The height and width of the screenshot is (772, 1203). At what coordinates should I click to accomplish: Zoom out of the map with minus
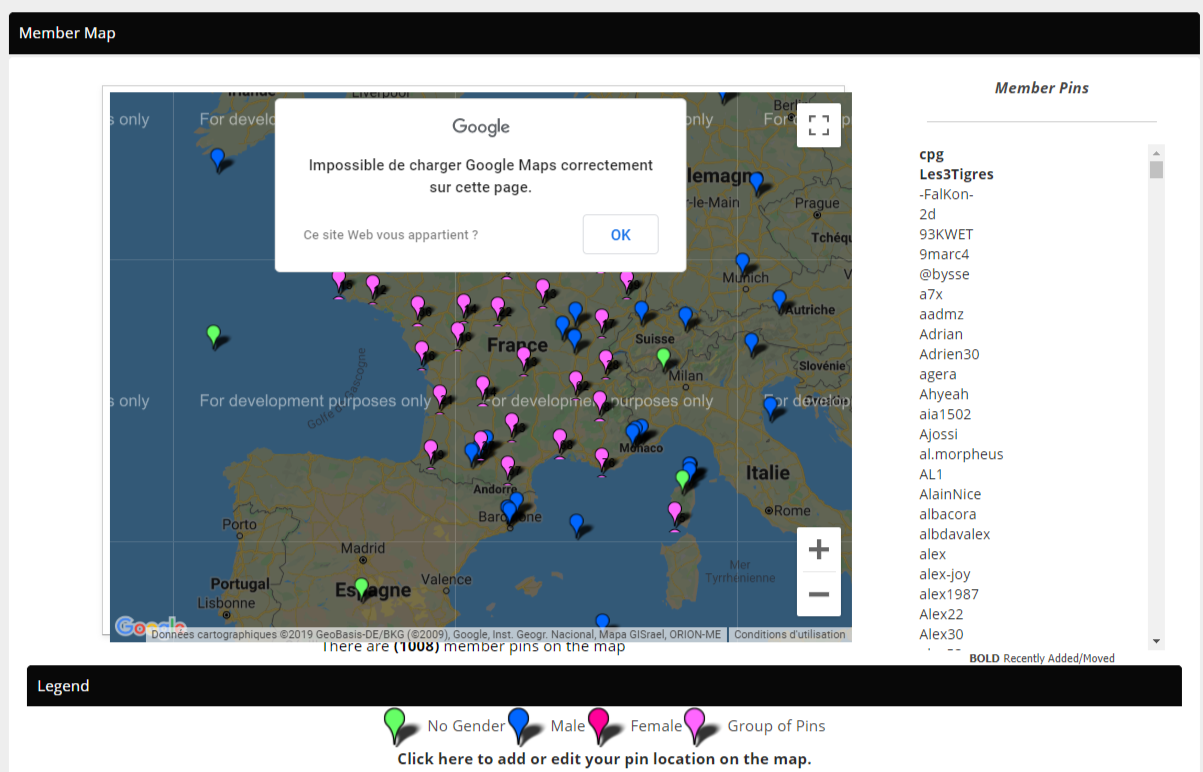point(819,594)
